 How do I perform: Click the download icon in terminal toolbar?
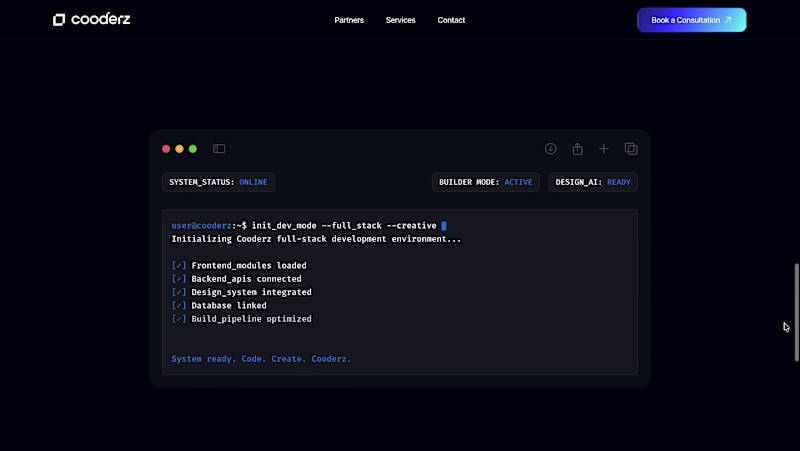coord(551,148)
